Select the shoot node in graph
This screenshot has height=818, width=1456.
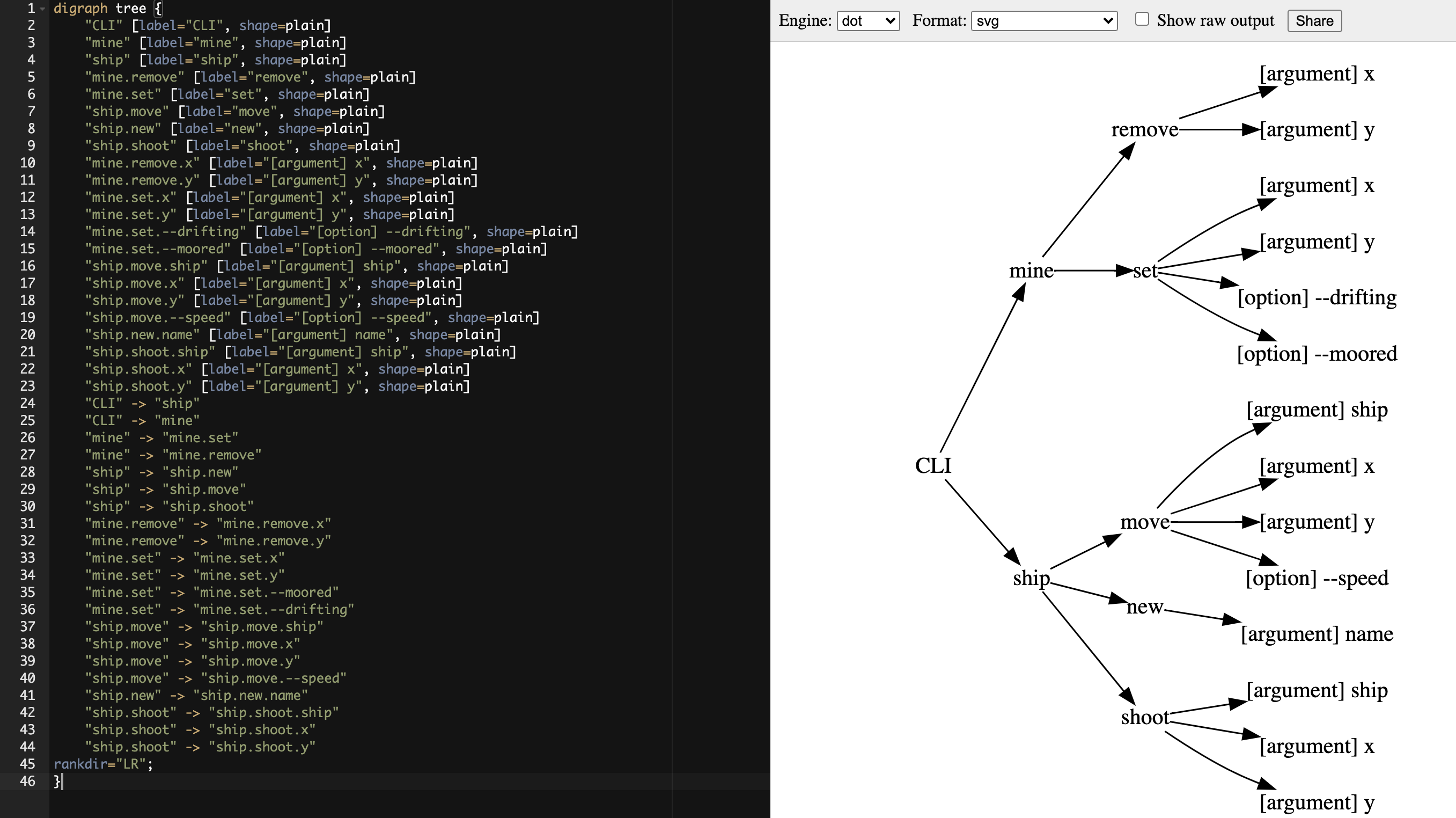coord(1144,717)
